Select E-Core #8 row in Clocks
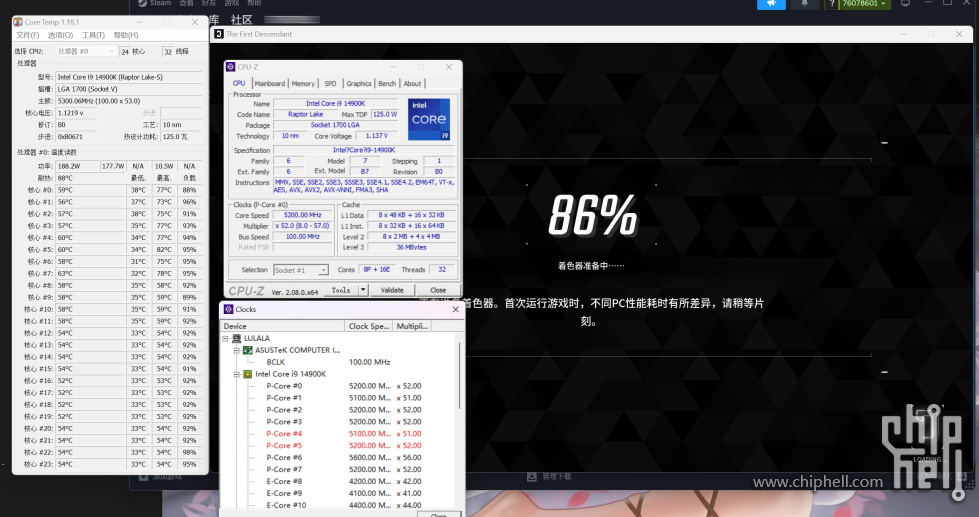Screen dimensions: 979x517 [x=340, y=481]
